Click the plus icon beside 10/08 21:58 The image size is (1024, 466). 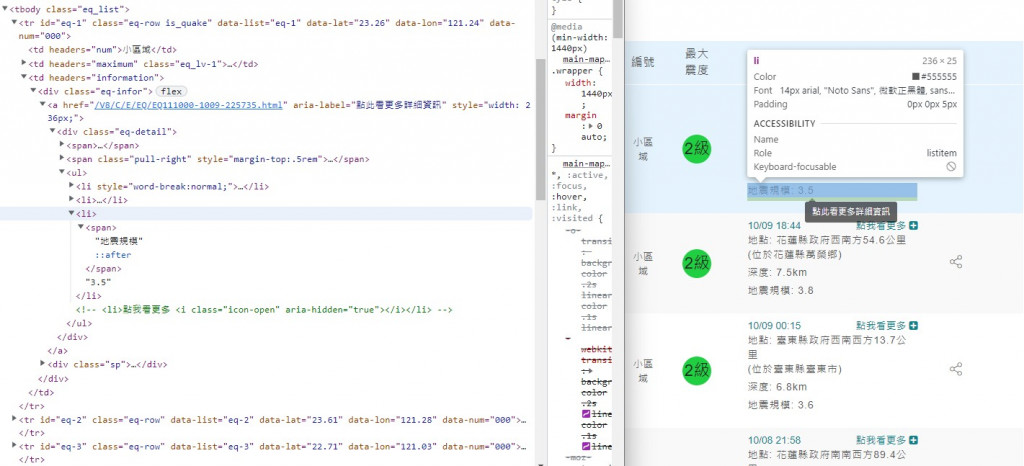pos(914,441)
